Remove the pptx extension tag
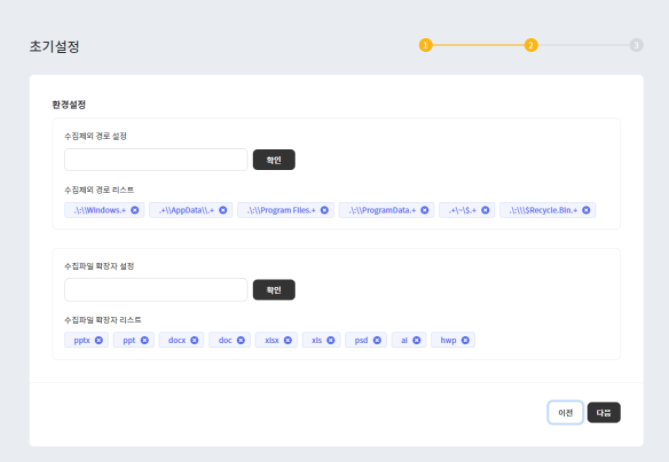This screenshot has width=669, height=462. (98, 340)
